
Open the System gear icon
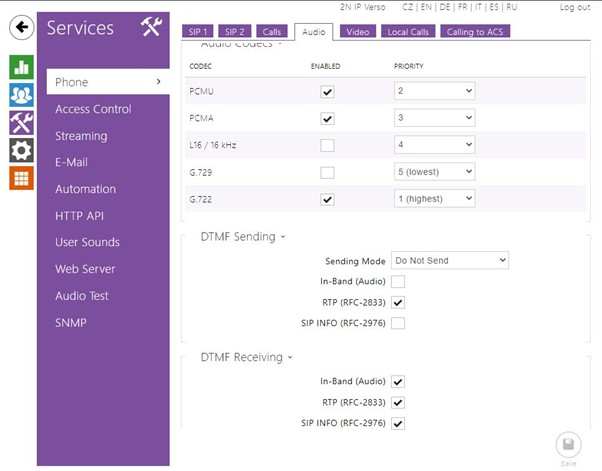(x=21, y=150)
